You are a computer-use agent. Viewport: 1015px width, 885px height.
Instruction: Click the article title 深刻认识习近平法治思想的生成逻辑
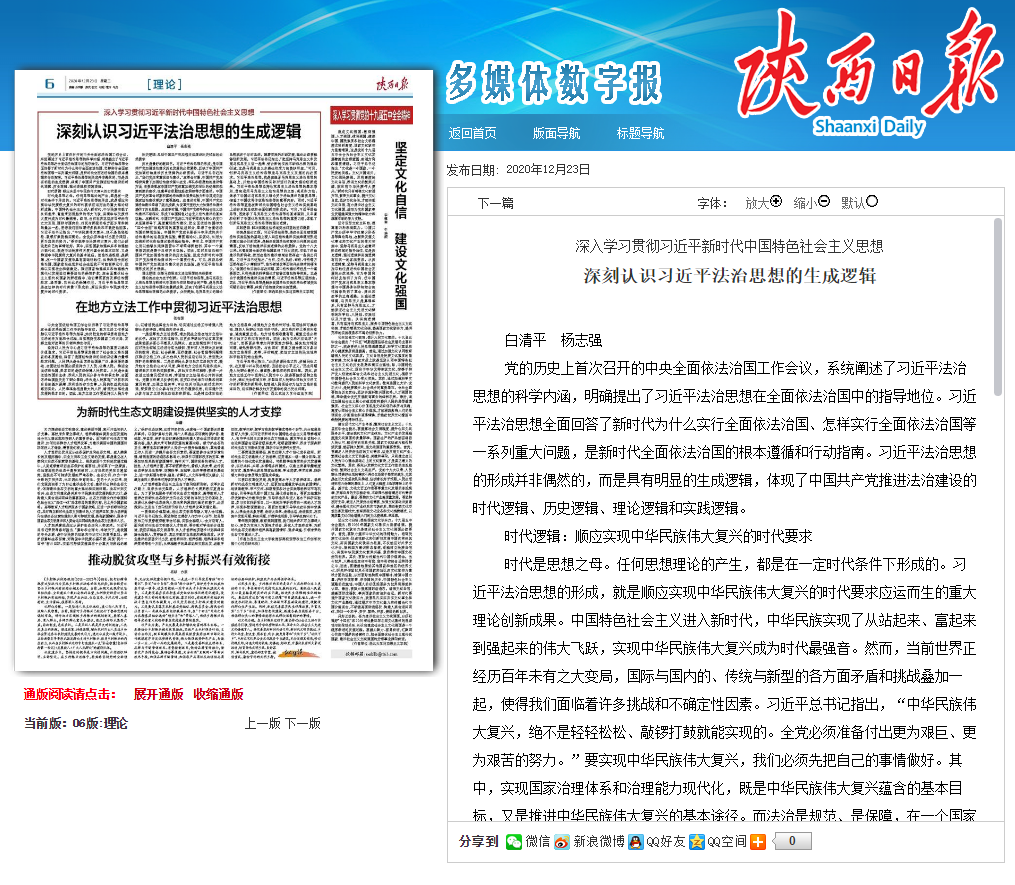[x=730, y=276]
